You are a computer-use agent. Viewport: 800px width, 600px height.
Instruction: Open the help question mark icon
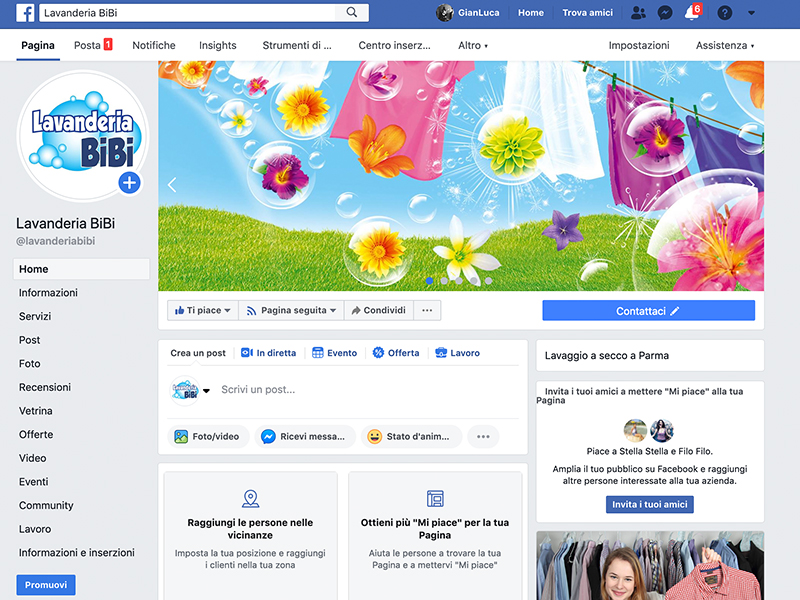724,12
